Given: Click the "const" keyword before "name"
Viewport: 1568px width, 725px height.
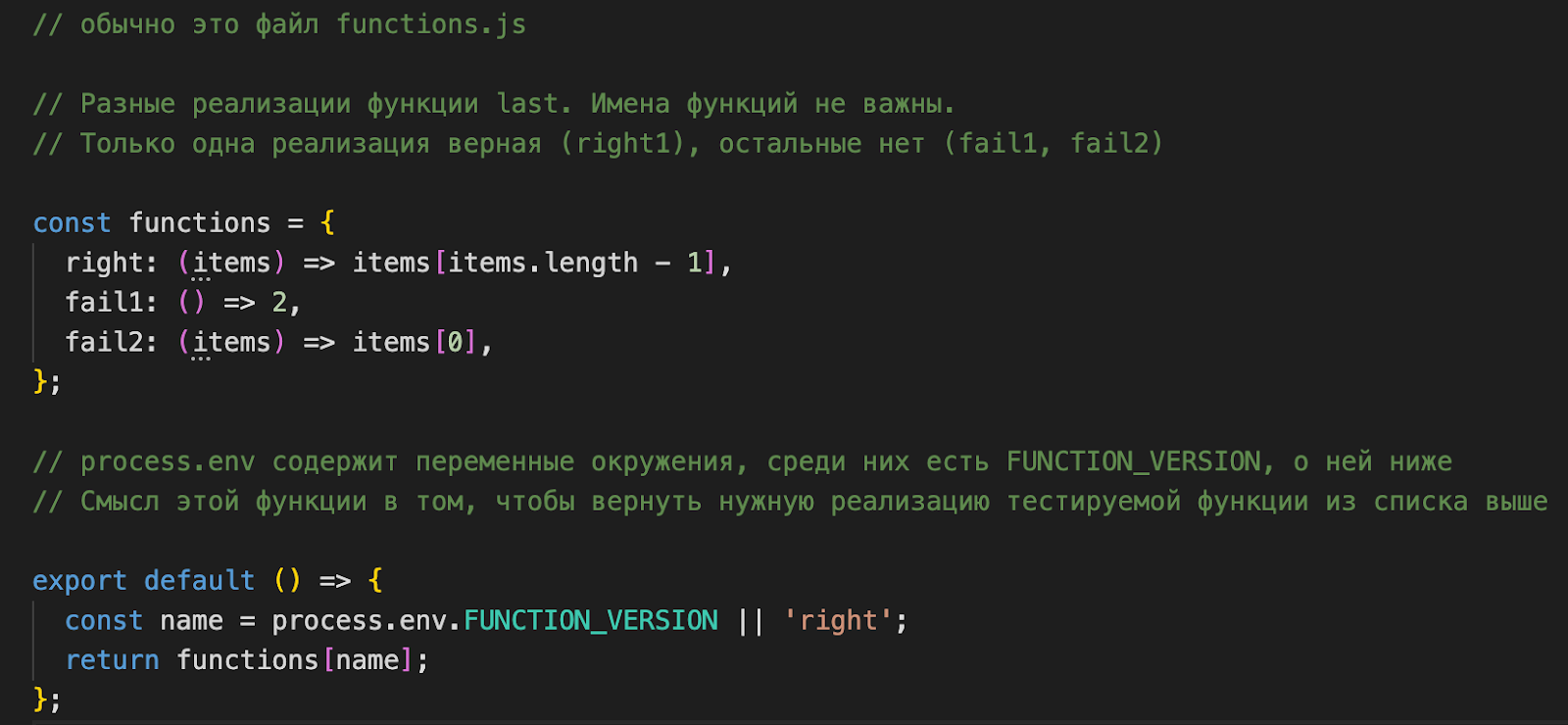Looking at the screenshot, I should point(104,620).
